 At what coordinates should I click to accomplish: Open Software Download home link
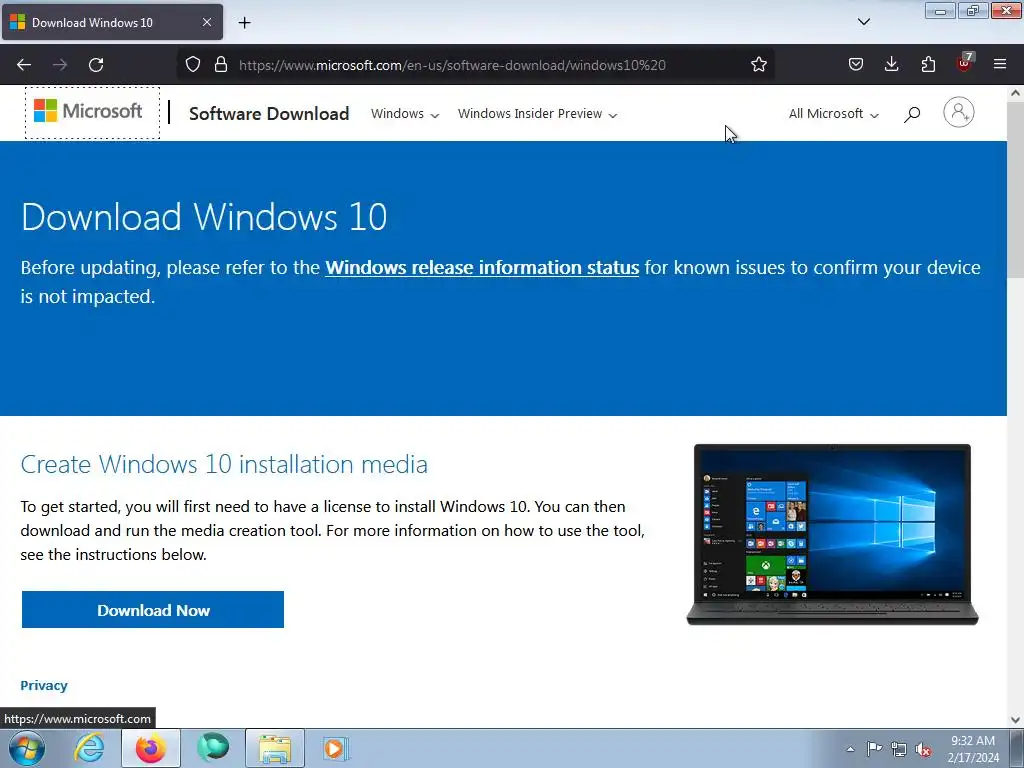[269, 114]
